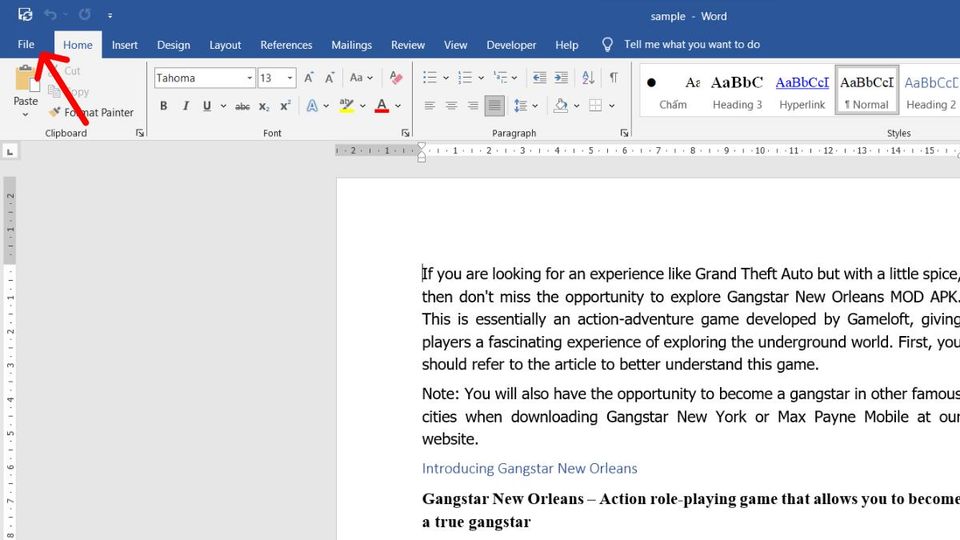The height and width of the screenshot is (540, 960).
Task: Toggle Underline formatting
Action: tap(207, 106)
